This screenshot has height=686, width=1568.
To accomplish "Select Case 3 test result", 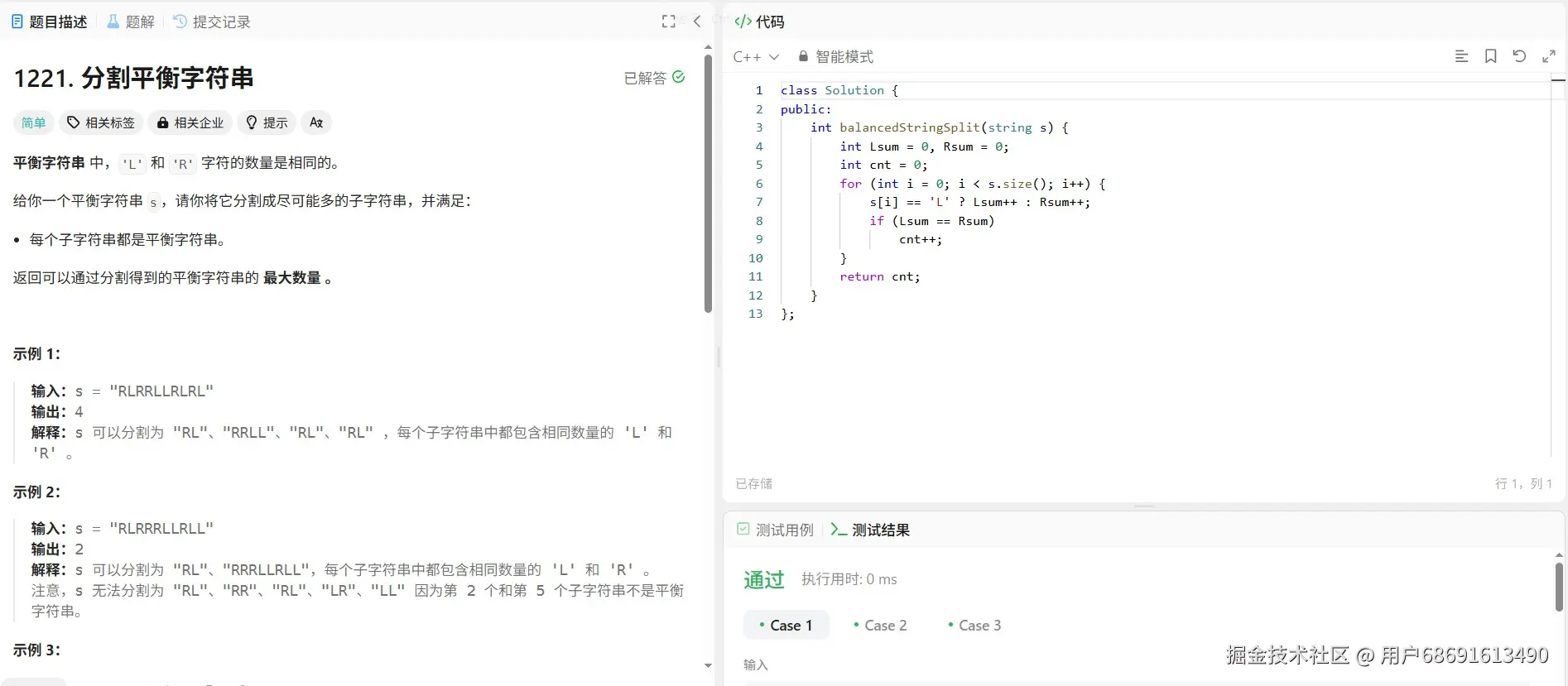I will 974,626.
